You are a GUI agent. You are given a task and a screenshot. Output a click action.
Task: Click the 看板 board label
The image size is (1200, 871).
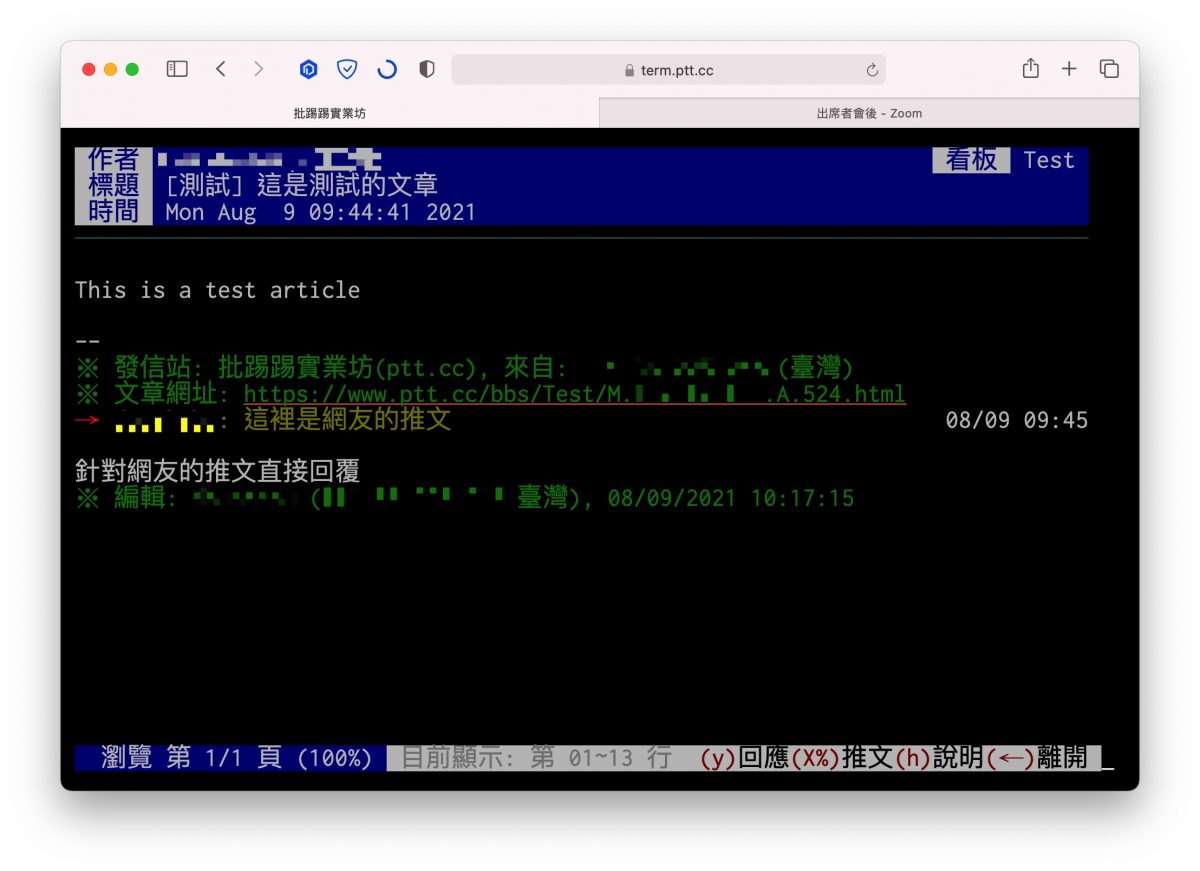971,160
